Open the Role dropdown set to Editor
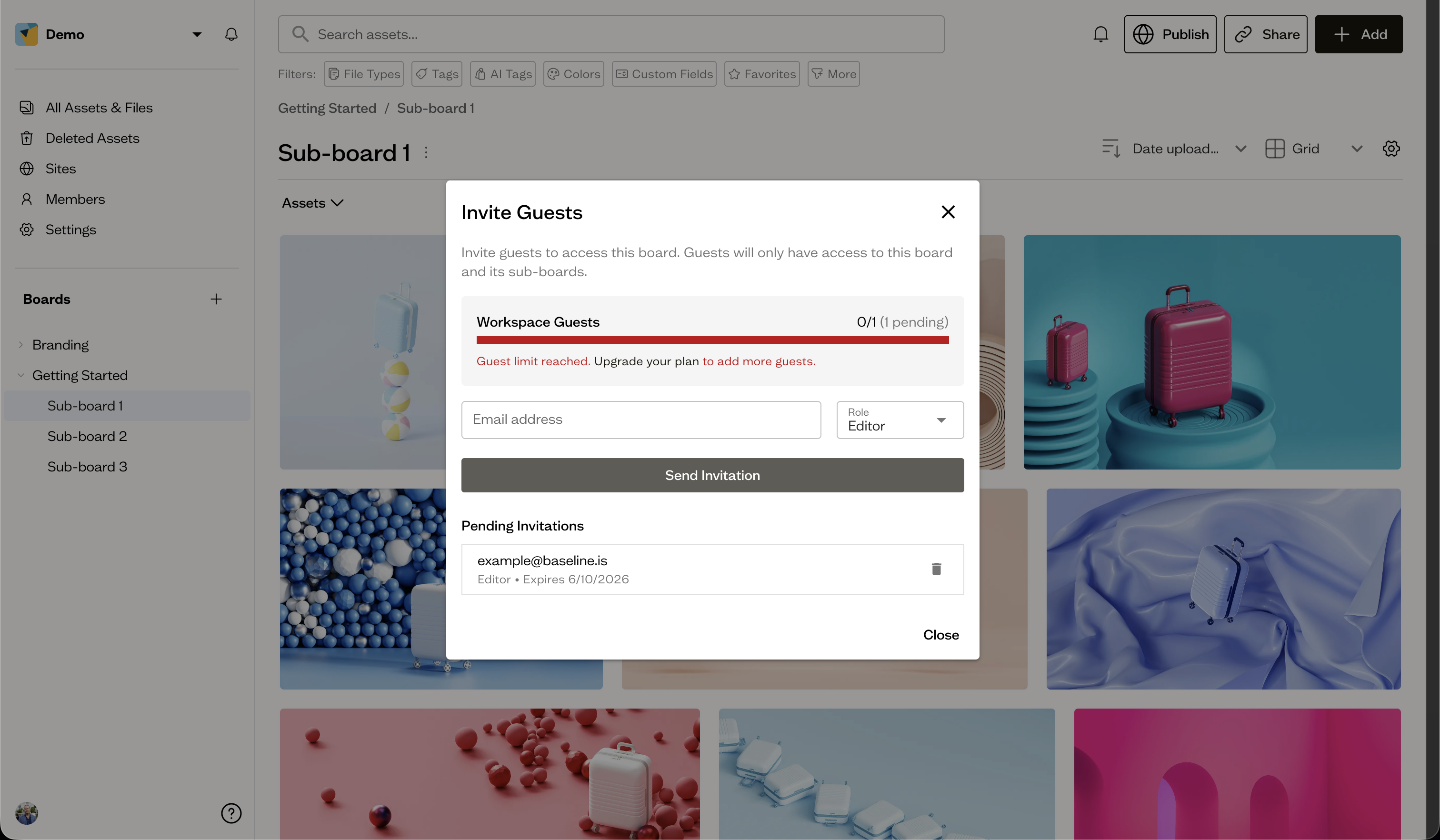 900,420
